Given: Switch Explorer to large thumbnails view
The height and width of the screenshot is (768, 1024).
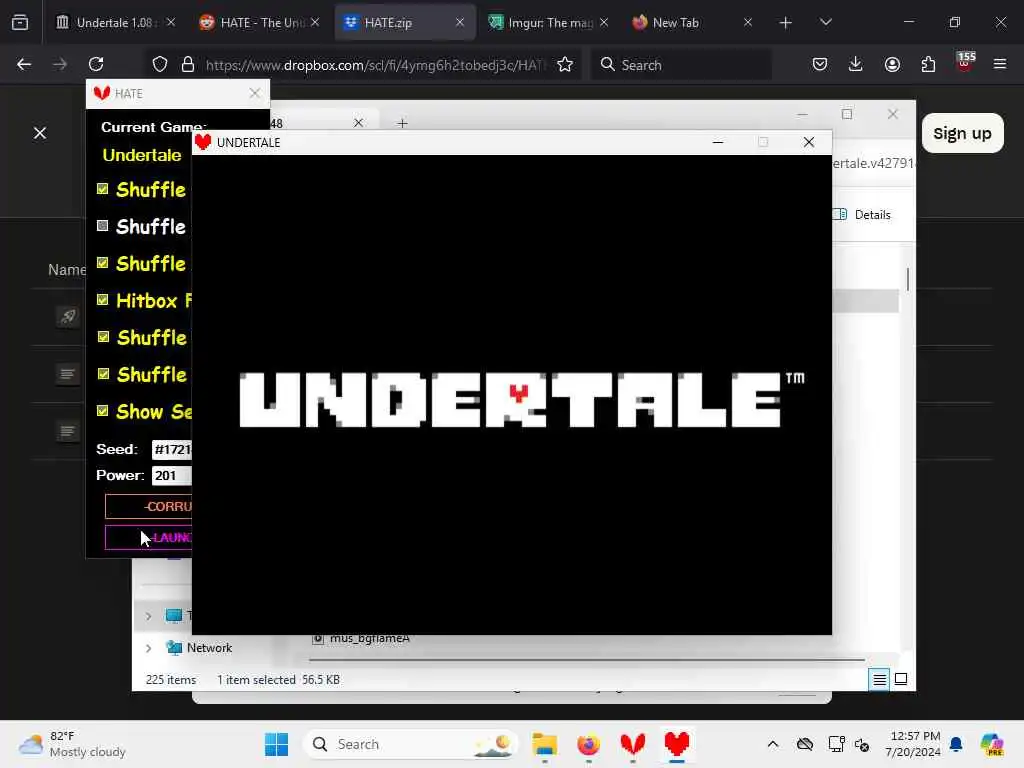Looking at the screenshot, I should [901, 679].
